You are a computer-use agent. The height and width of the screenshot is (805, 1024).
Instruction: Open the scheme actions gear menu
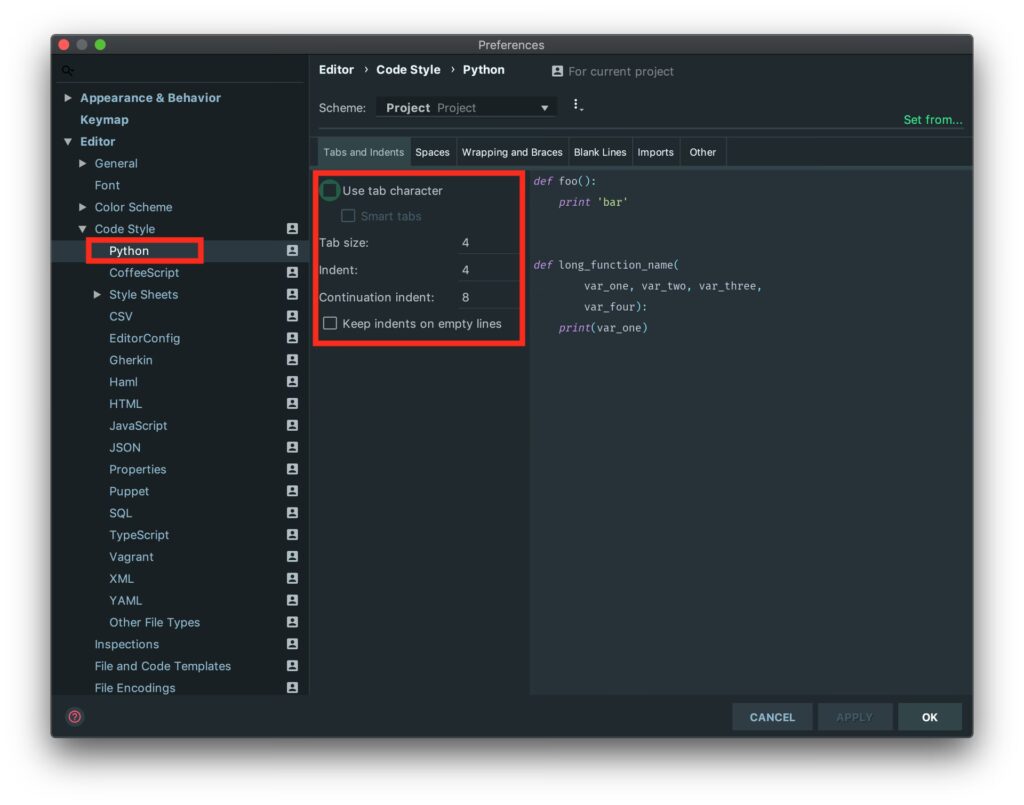point(577,105)
